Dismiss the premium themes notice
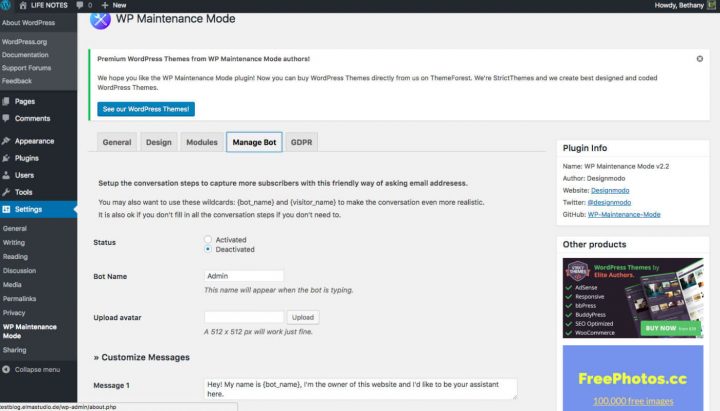 tap(699, 59)
